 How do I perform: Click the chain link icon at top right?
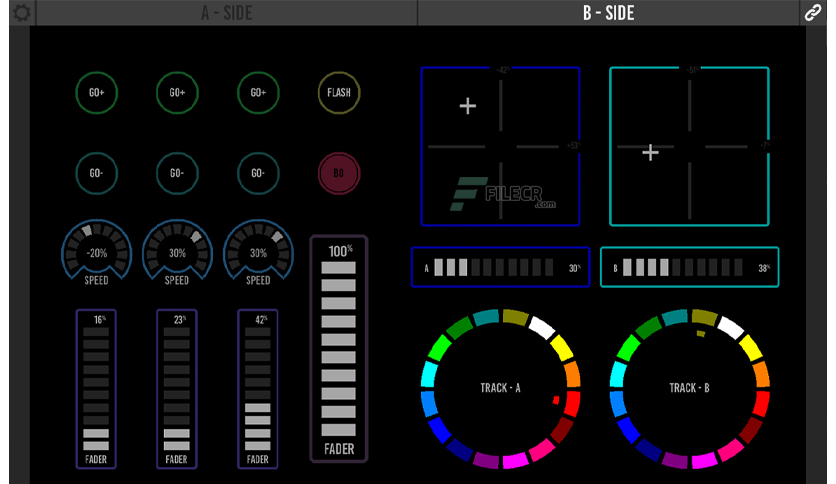813,12
